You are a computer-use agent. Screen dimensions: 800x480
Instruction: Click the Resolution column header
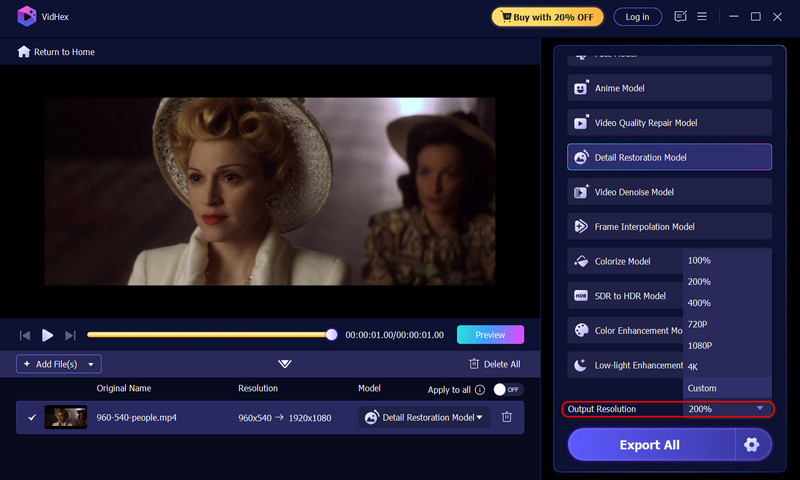258,388
